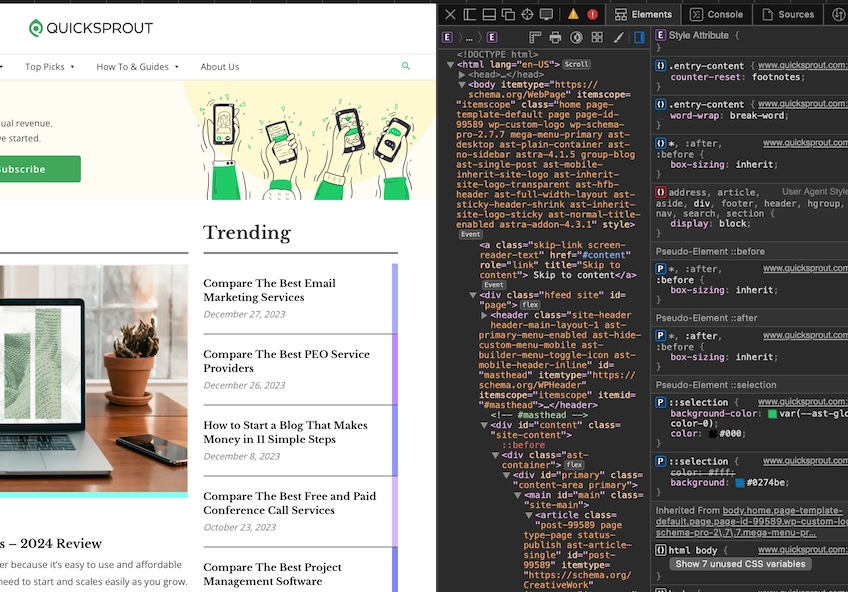The height and width of the screenshot is (592, 848).
Task: Click red User Agent stylesheet rule icon
Action: click(660, 192)
